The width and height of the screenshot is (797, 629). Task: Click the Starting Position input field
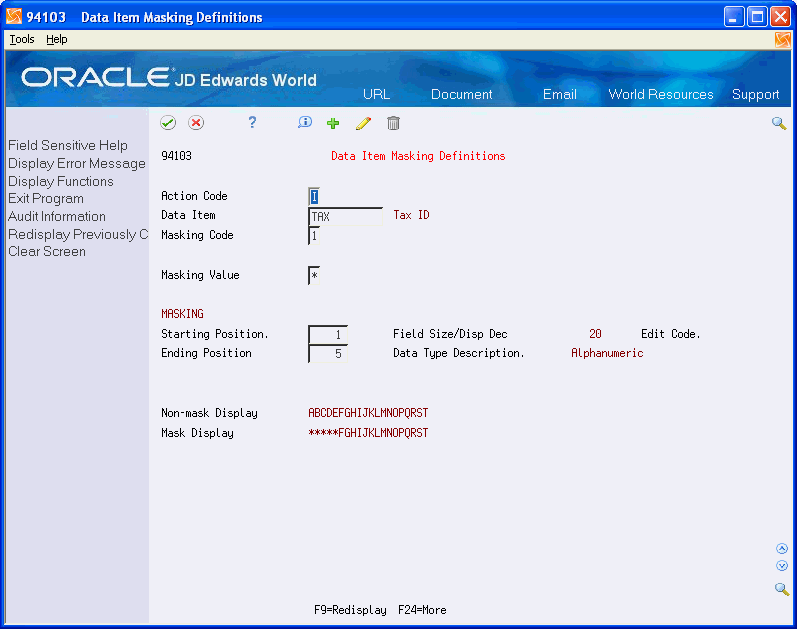328,335
